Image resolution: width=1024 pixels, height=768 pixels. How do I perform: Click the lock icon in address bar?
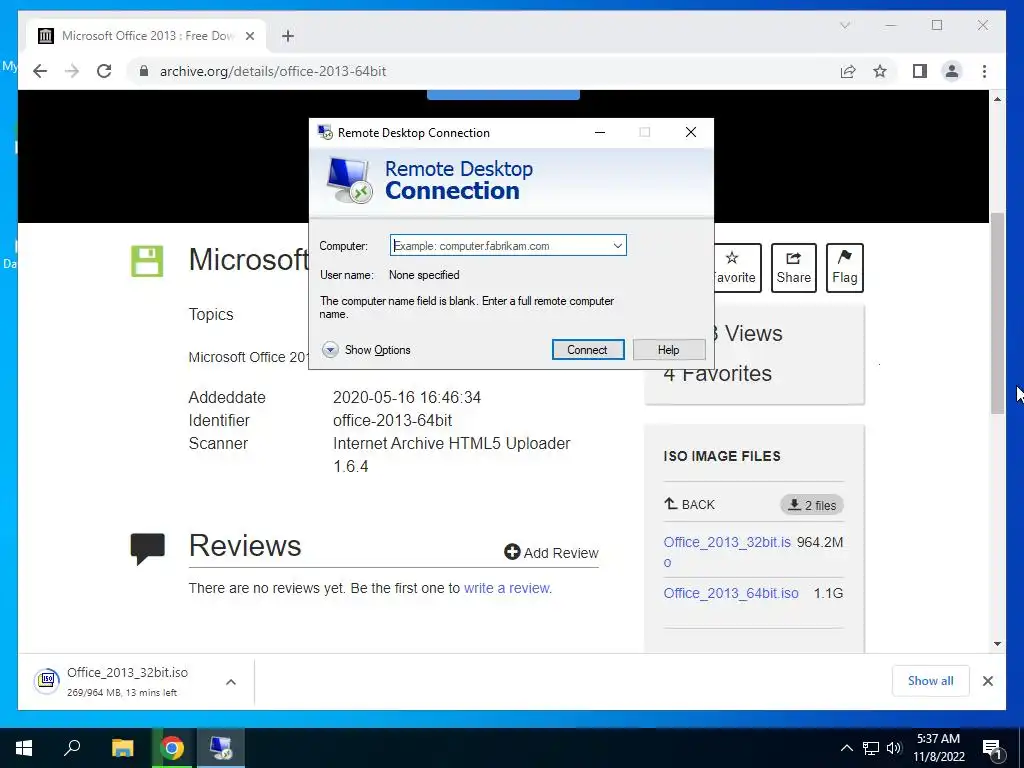144,71
